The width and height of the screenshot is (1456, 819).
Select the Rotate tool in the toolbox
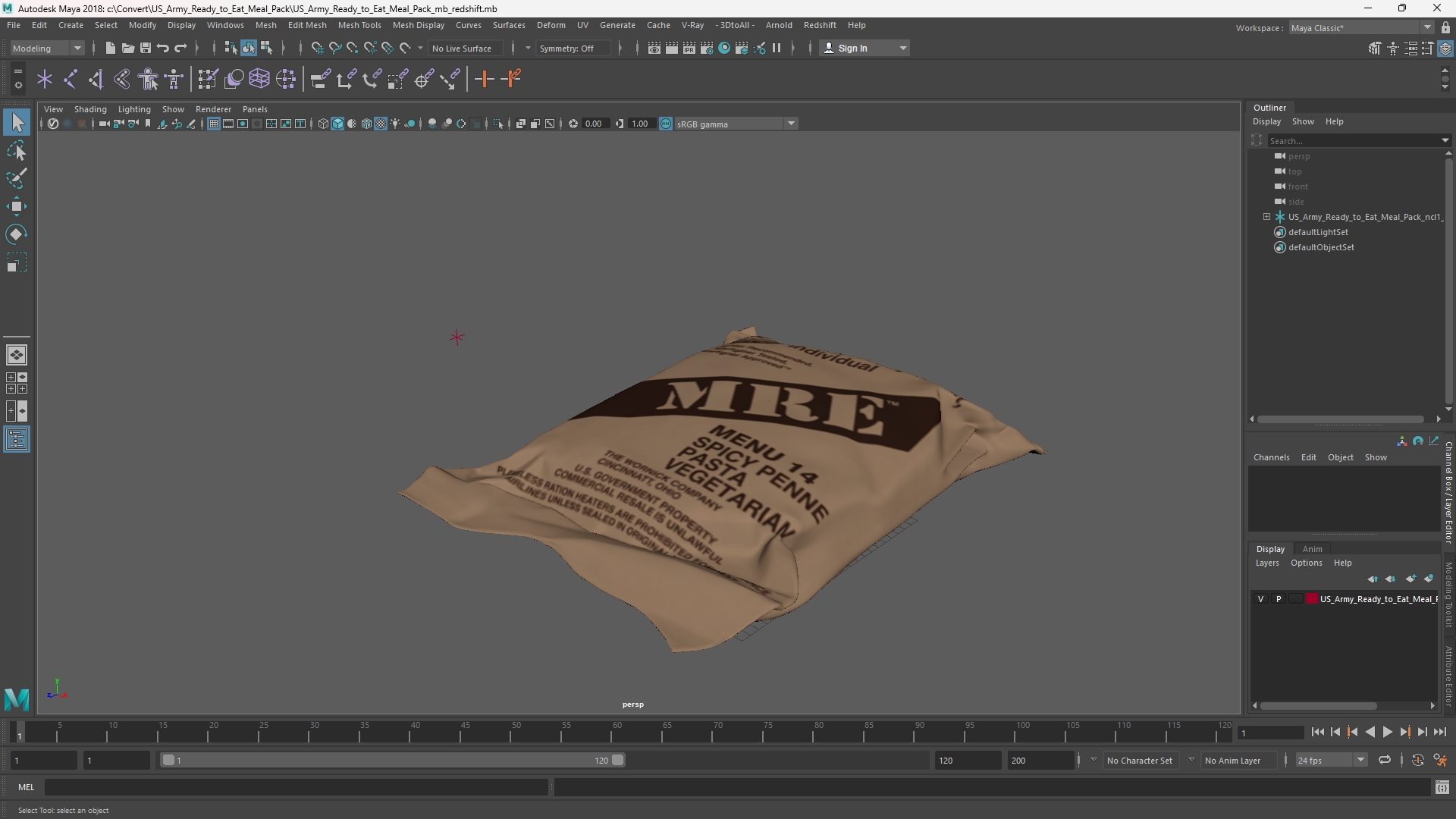(x=16, y=234)
